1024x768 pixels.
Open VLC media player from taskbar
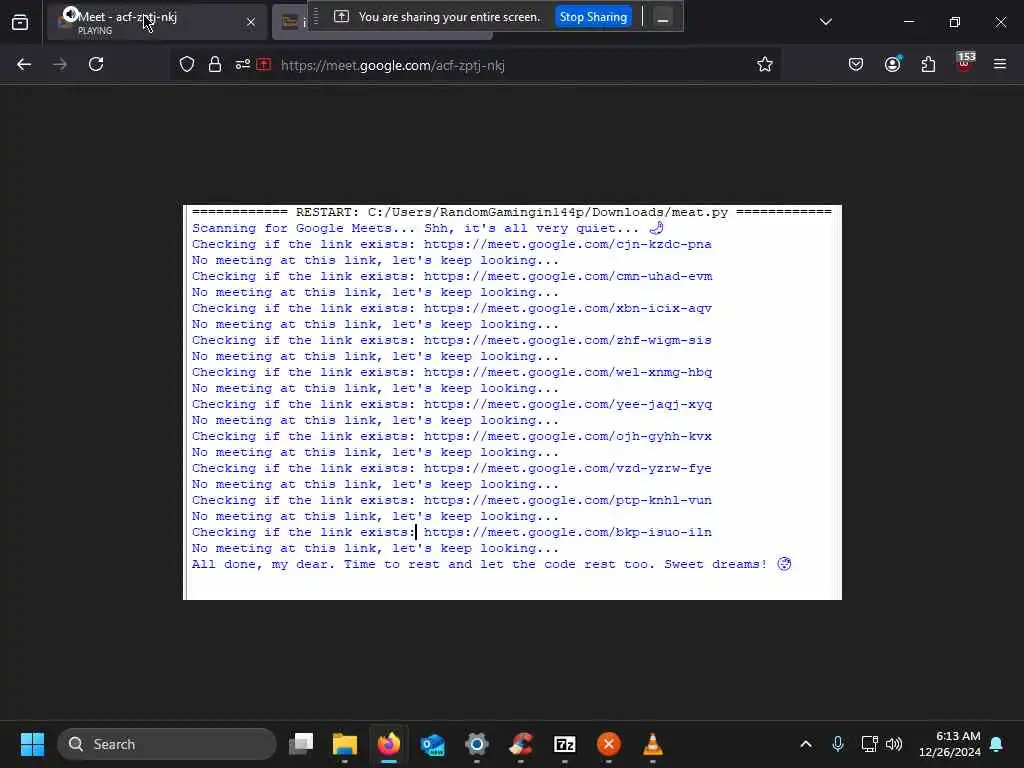click(652, 744)
